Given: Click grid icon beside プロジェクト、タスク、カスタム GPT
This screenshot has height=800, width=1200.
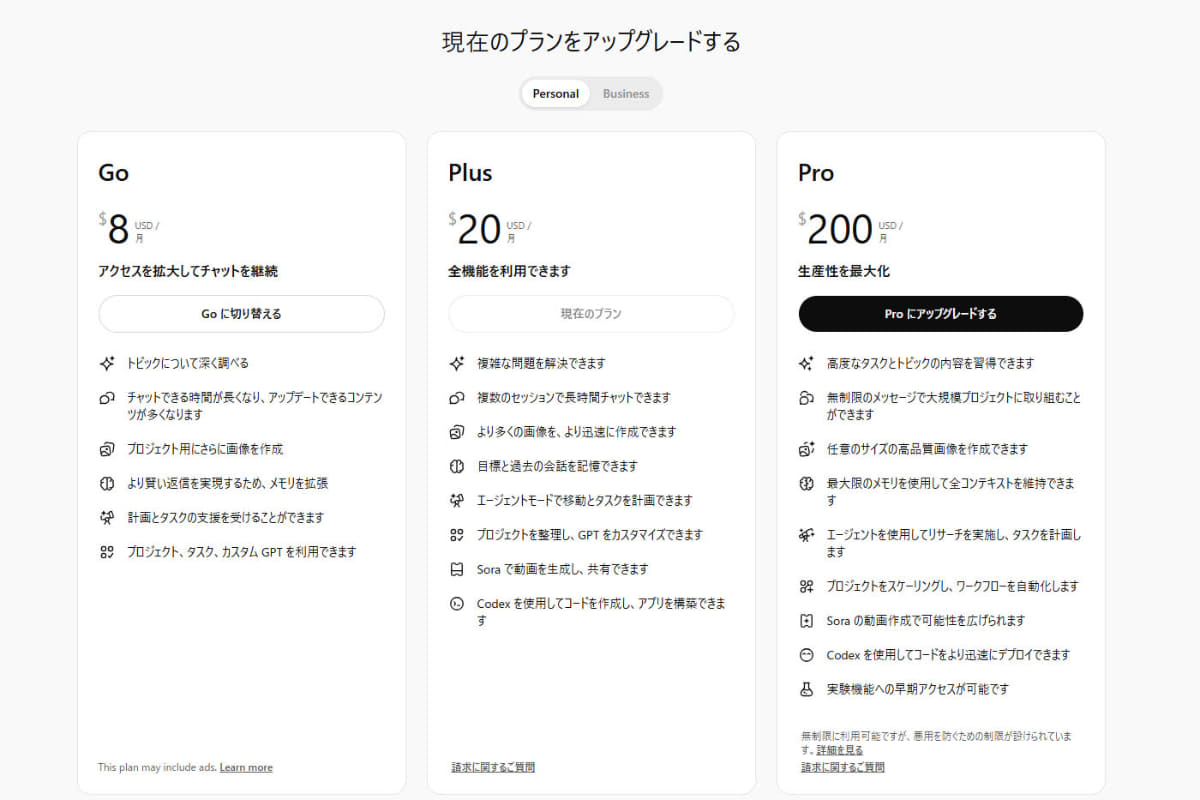Looking at the screenshot, I should click(x=107, y=552).
